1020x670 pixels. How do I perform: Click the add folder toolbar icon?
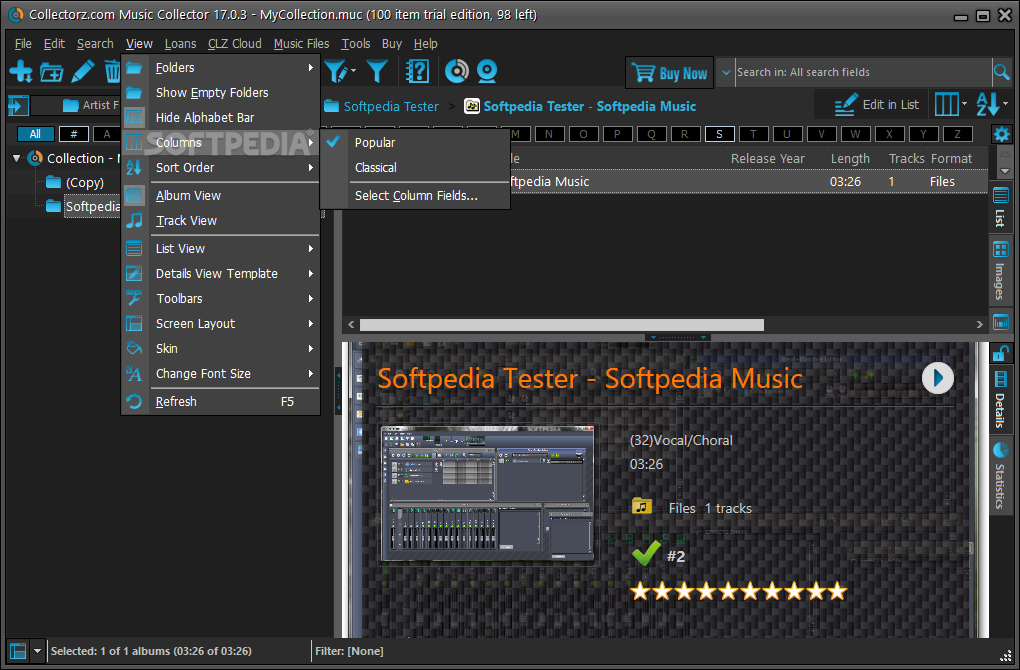click(x=51, y=72)
